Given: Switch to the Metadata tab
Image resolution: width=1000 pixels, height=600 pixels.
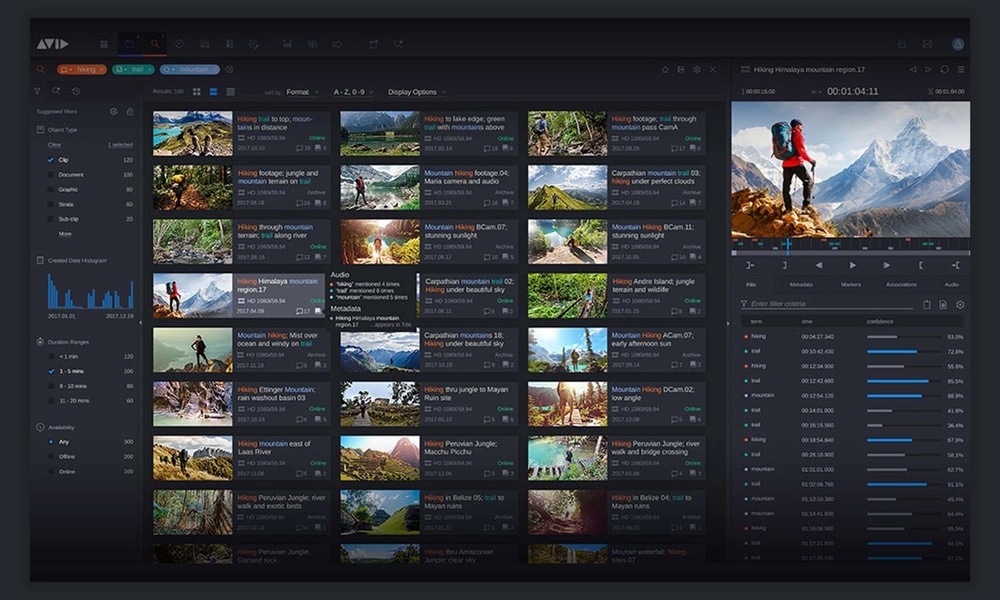Looking at the screenshot, I should [801, 284].
